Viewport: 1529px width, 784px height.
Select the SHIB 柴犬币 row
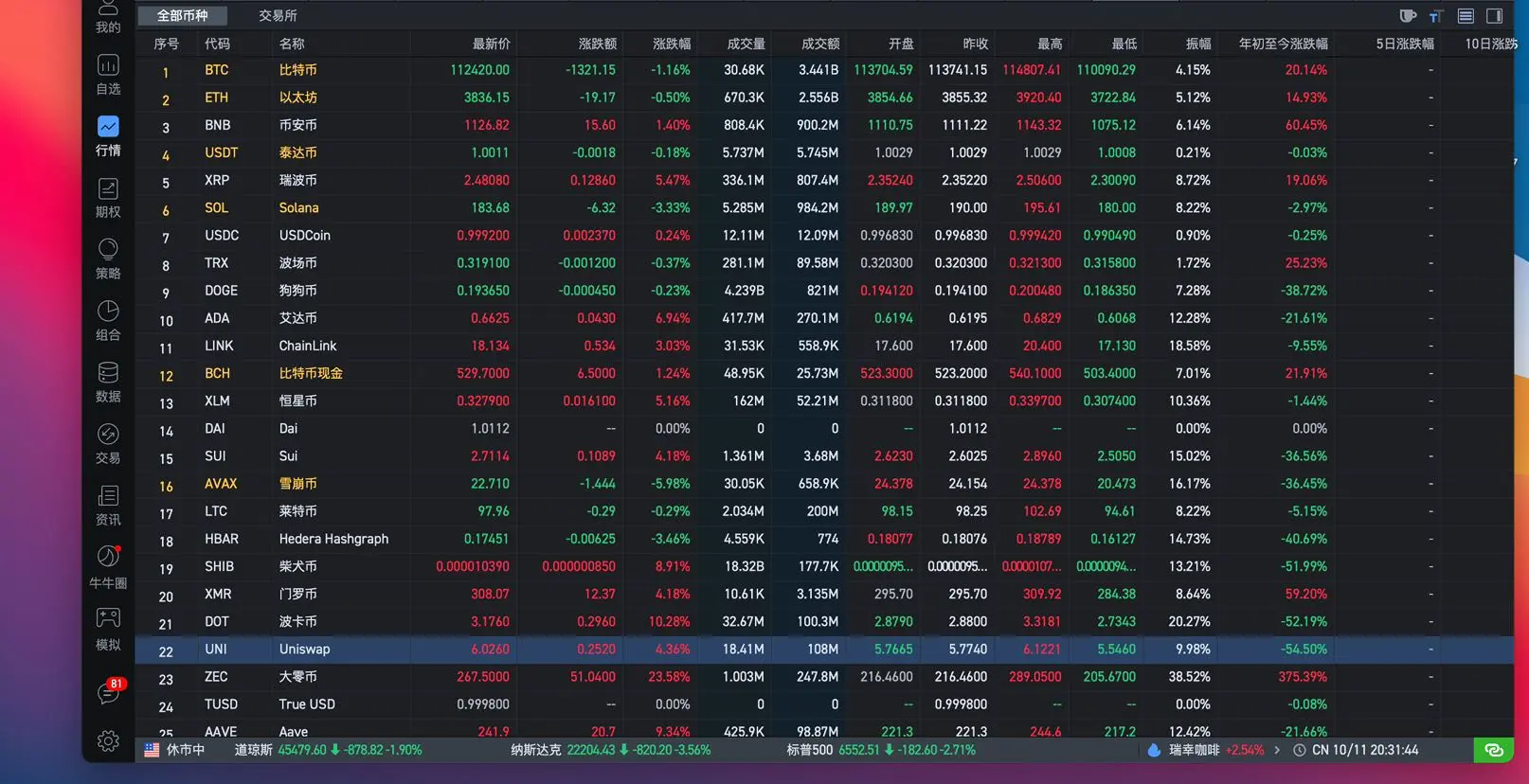coord(824,566)
